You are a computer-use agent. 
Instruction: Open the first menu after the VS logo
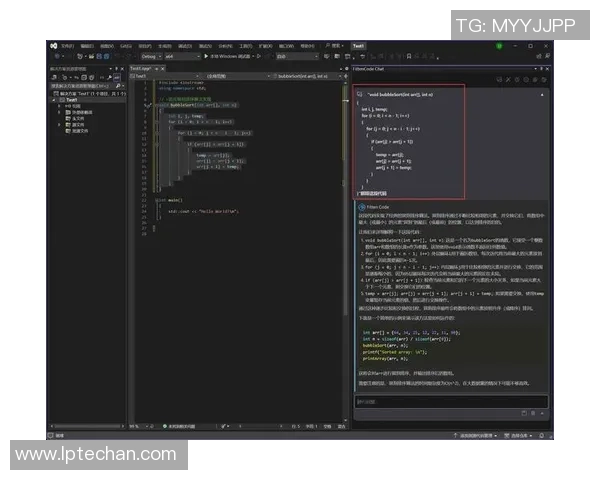67,46
